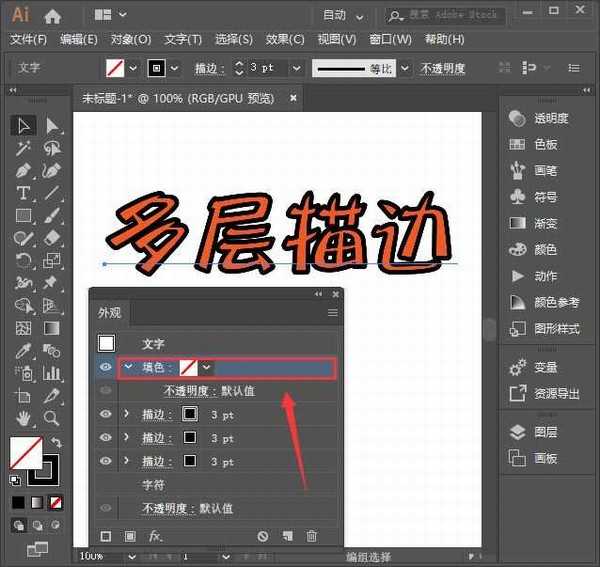Choose the Scale tool
Image resolution: width=600 pixels, height=567 pixels.
(52, 261)
